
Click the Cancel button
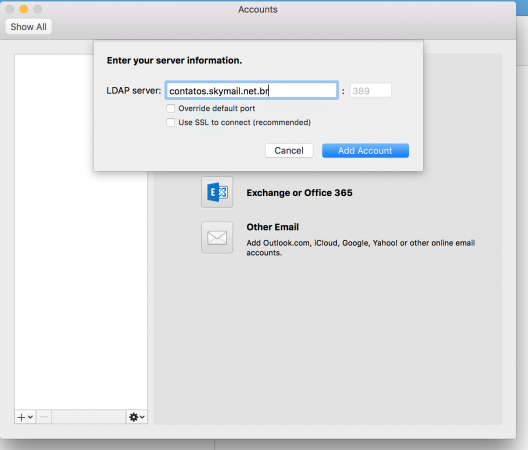click(289, 151)
